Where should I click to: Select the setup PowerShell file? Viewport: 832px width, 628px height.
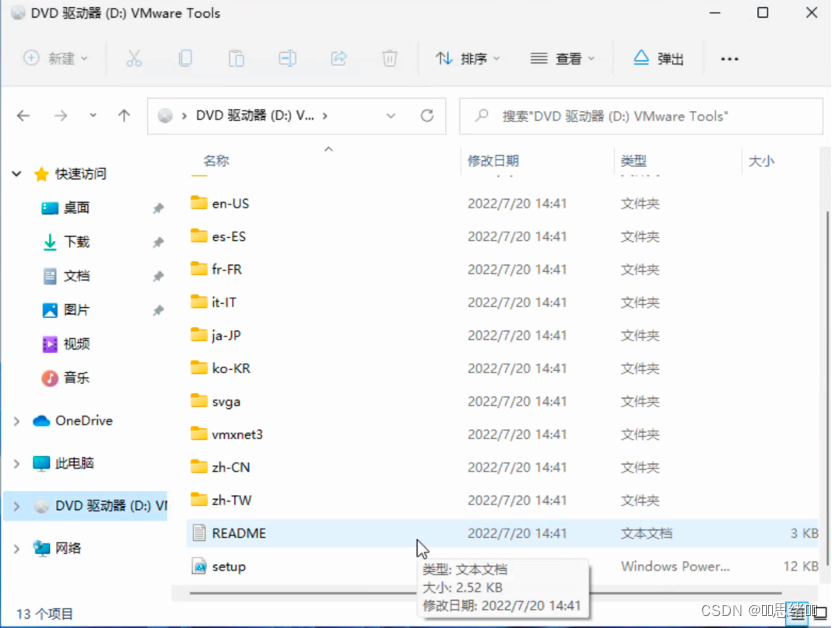pyautogui.click(x=219, y=566)
